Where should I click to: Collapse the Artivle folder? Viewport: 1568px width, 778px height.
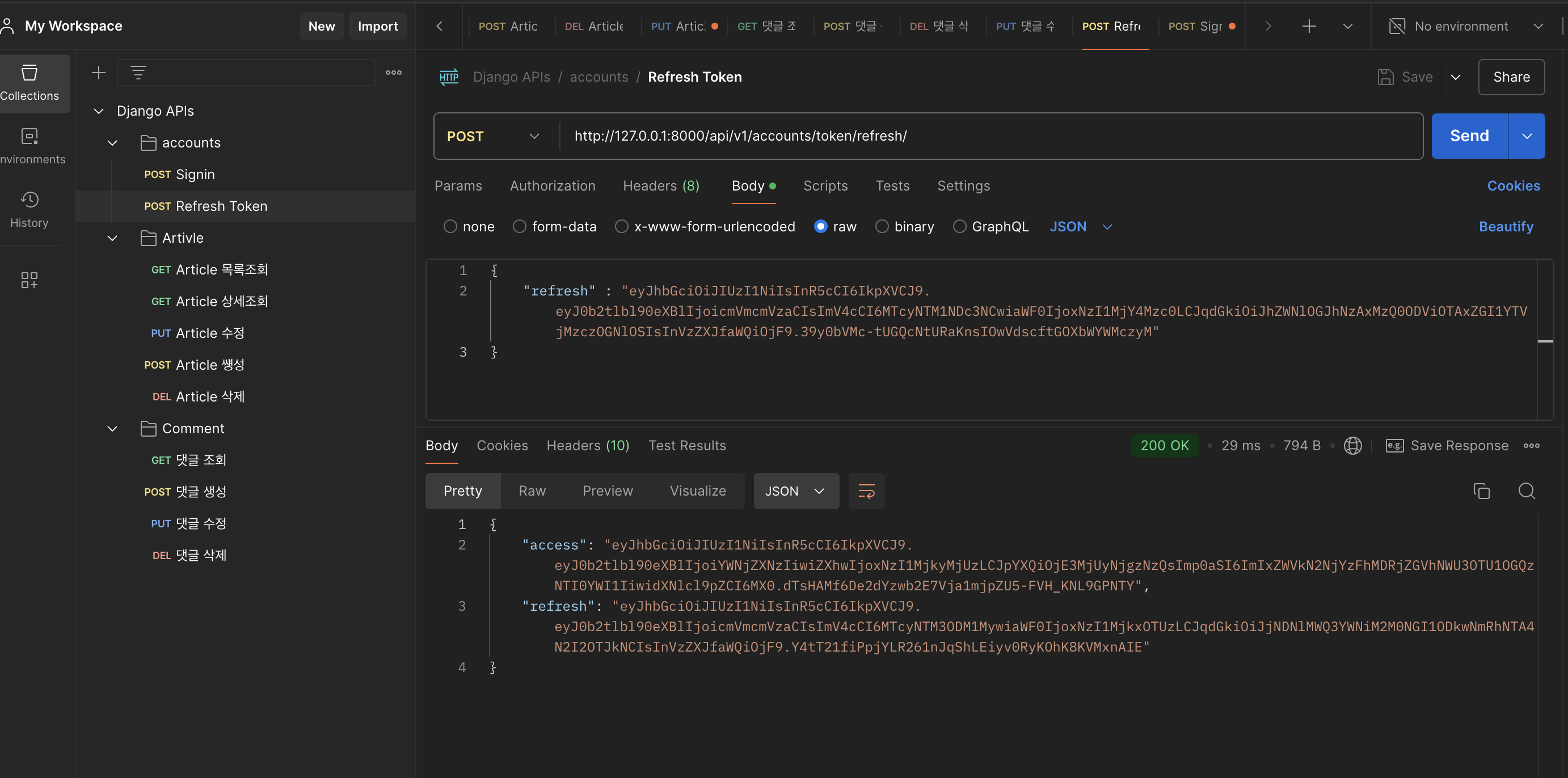pos(113,238)
